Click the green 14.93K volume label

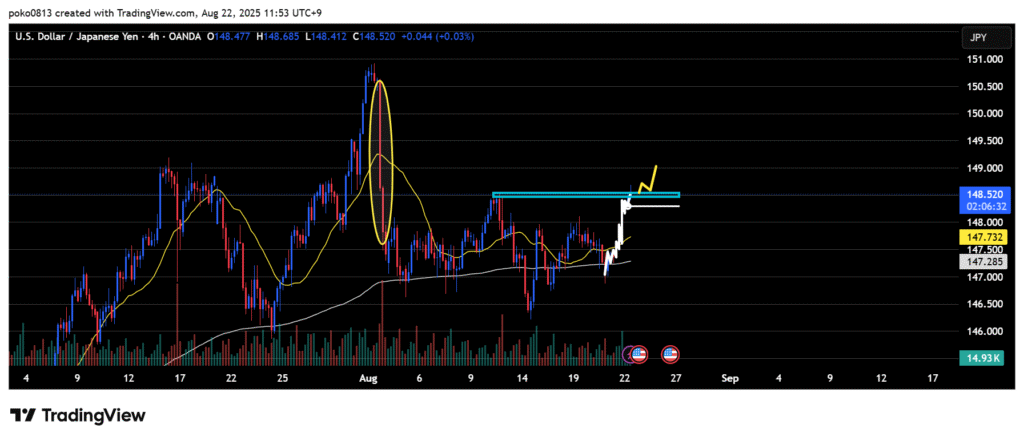pyautogui.click(x=976, y=357)
